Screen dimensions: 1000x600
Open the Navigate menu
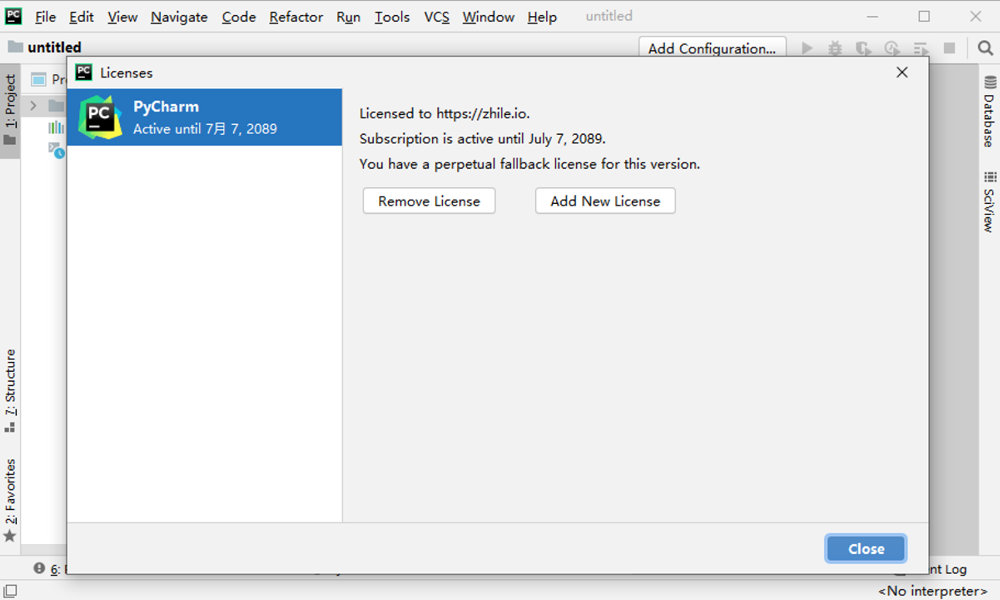pyautogui.click(x=179, y=17)
